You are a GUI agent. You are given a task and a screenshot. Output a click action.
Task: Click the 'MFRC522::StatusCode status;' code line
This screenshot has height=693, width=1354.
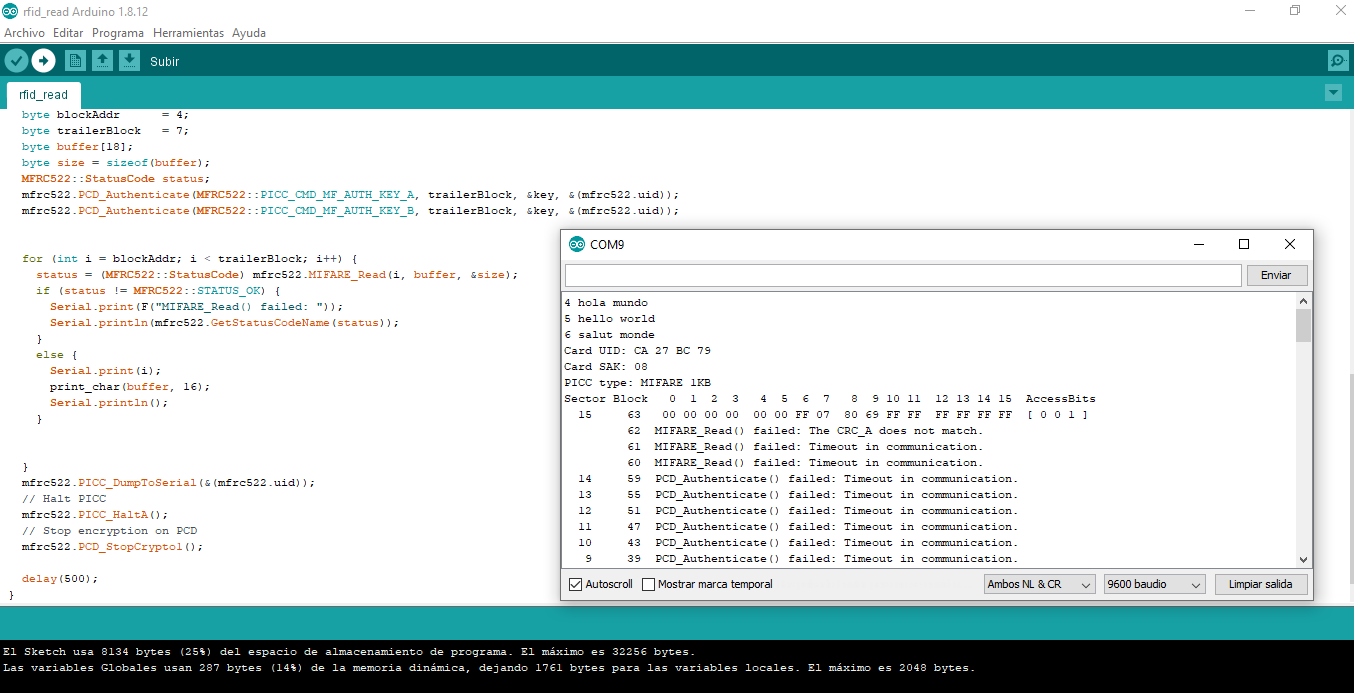(x=116, y=179)
